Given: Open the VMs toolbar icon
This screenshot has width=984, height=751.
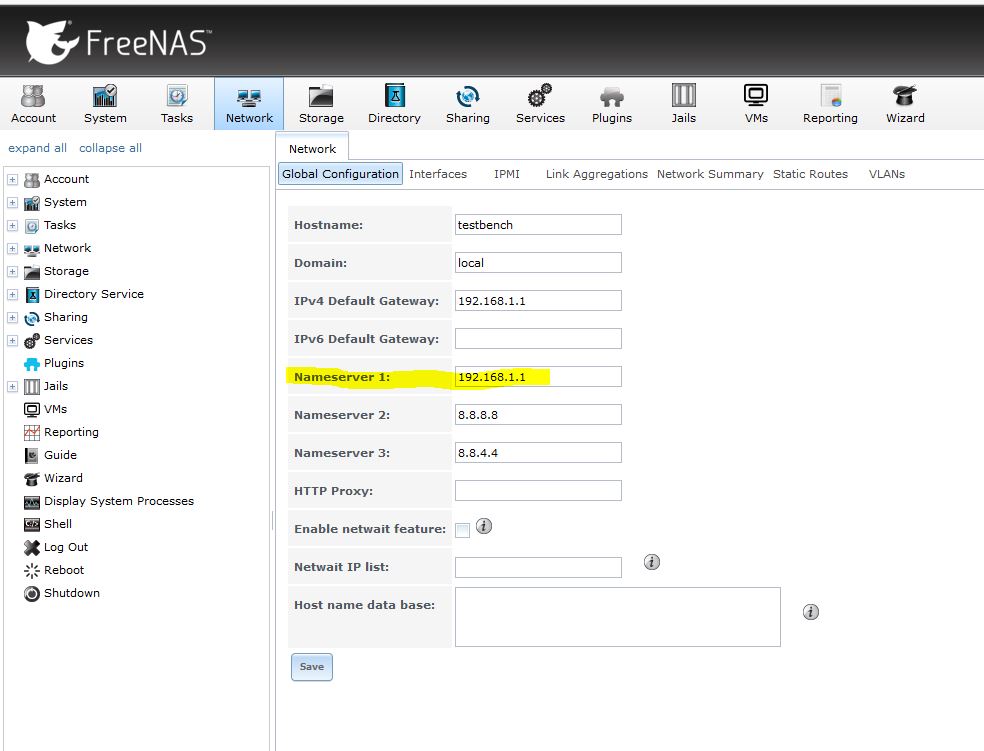Looking at the screenshot, I should click(756, 104).
